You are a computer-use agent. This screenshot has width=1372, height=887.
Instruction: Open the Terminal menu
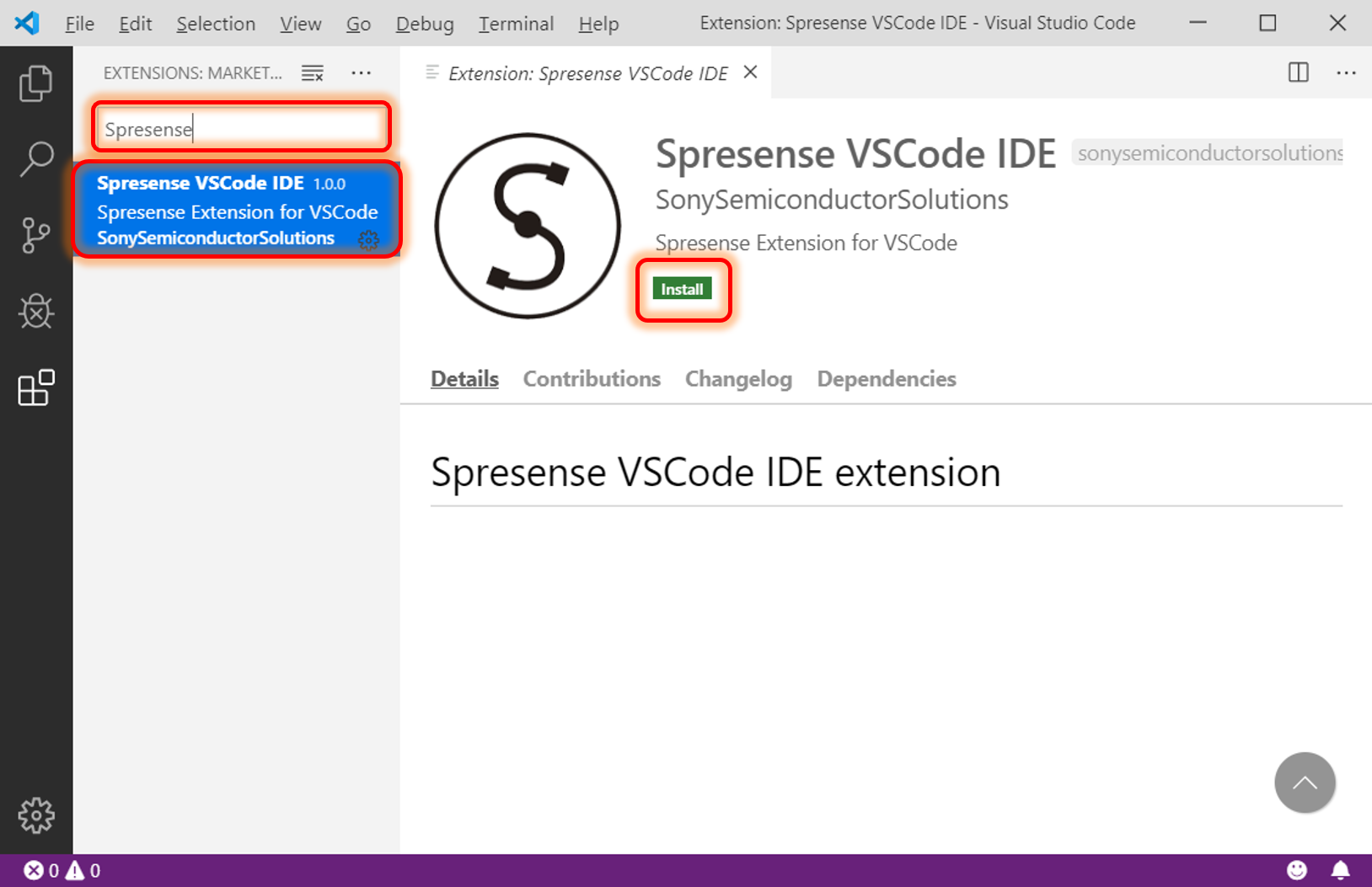point(515,24)
